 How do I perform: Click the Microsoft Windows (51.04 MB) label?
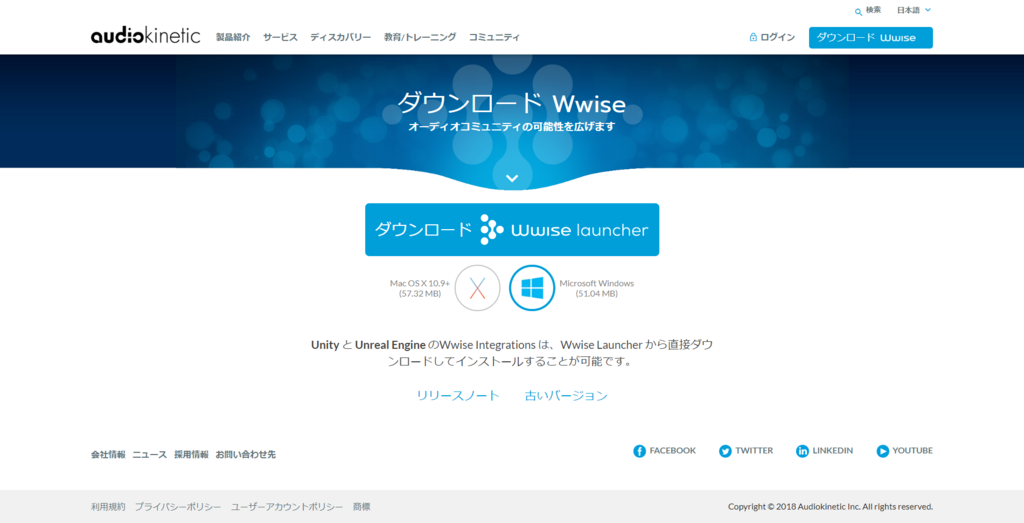pos(597,289)
